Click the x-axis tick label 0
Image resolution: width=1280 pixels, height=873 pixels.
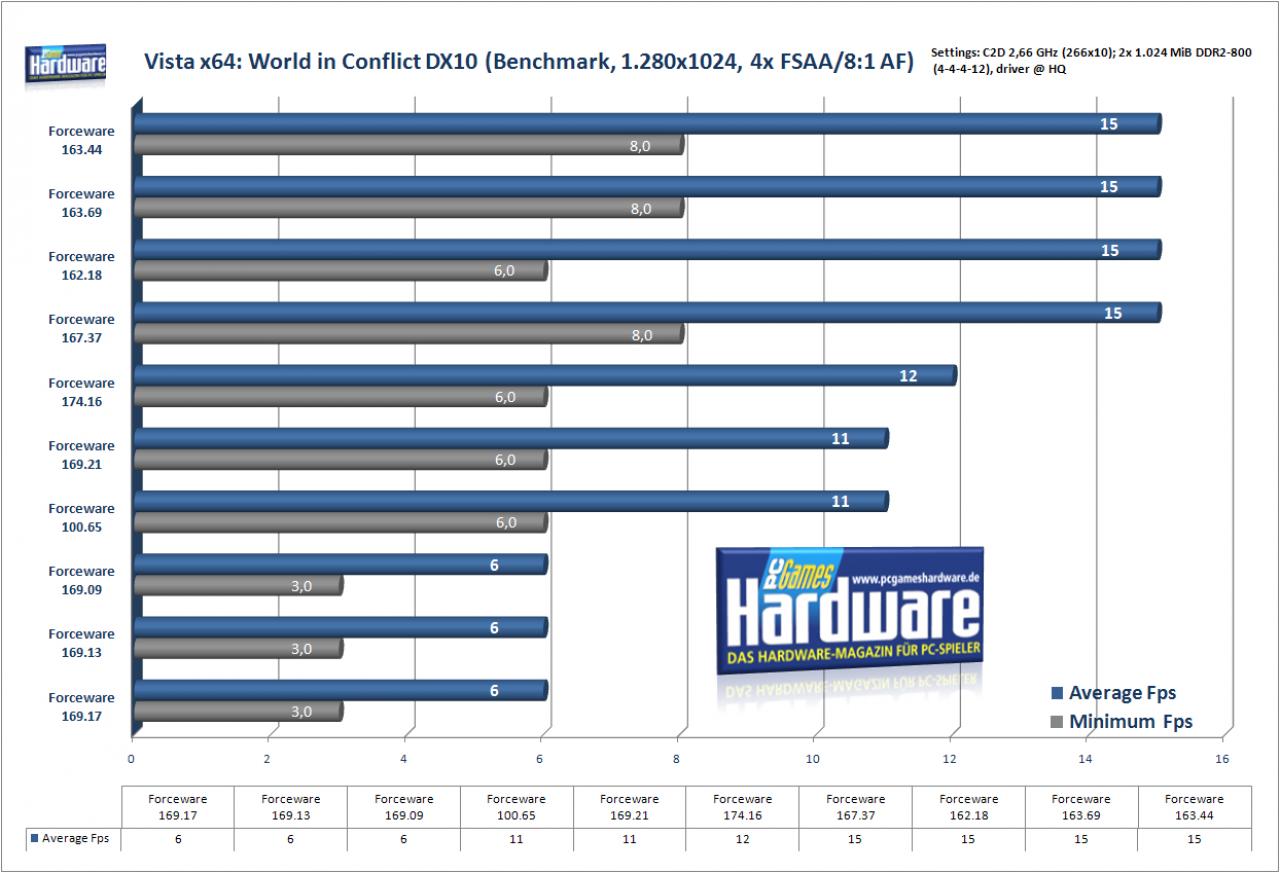pos(131,759)
